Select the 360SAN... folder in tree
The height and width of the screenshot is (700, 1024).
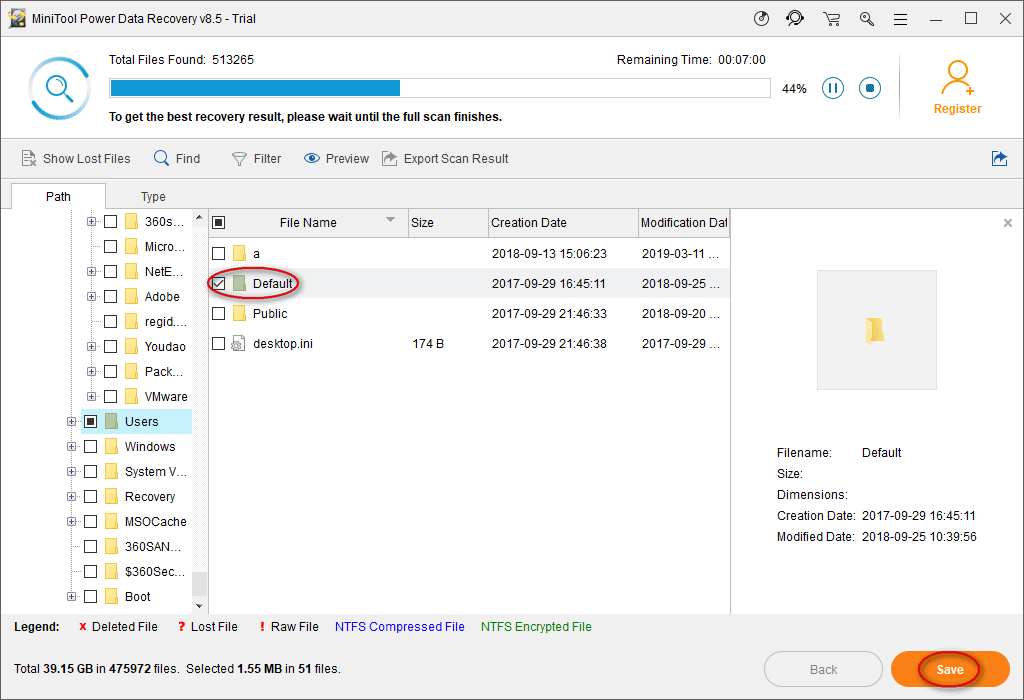[x=153, y=547]
